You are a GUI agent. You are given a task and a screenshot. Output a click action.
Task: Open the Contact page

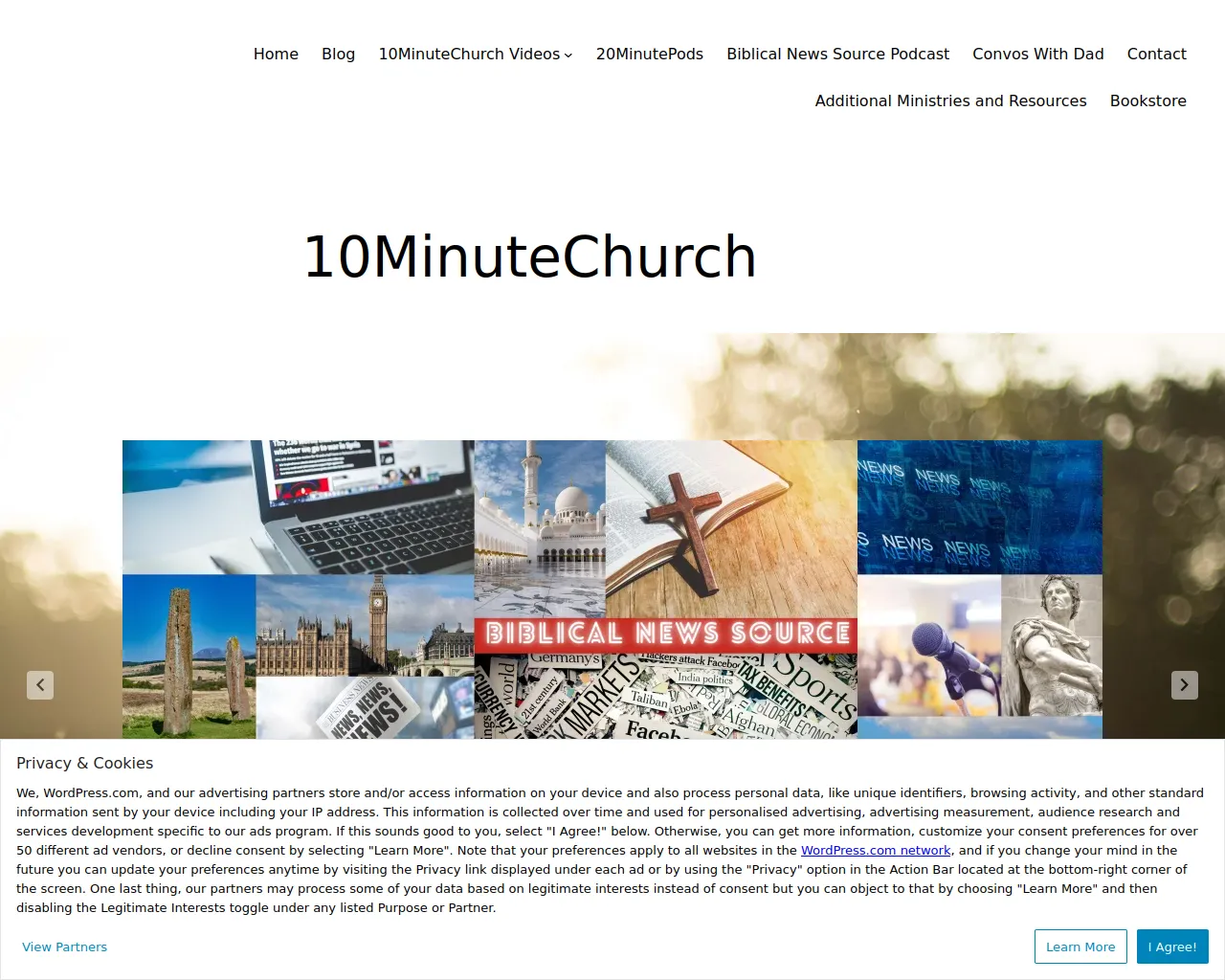click(x=1156, y=55)
